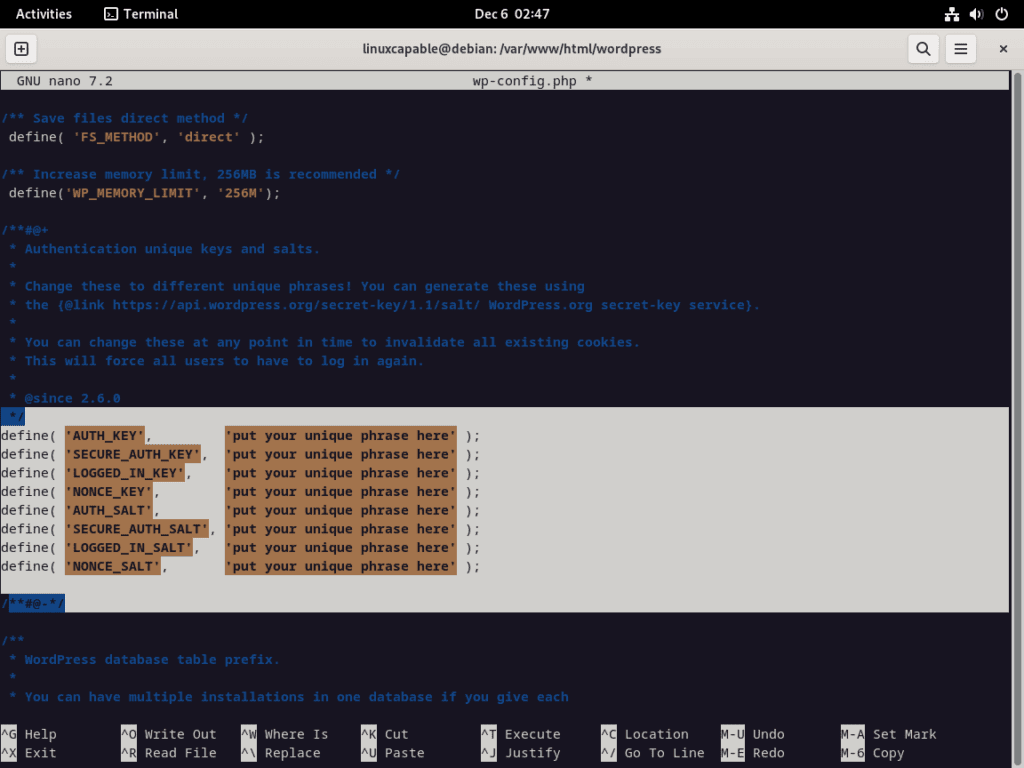Open the terminal search magnifier
This screenshot has width=1024, height=768.
[923, 48]
